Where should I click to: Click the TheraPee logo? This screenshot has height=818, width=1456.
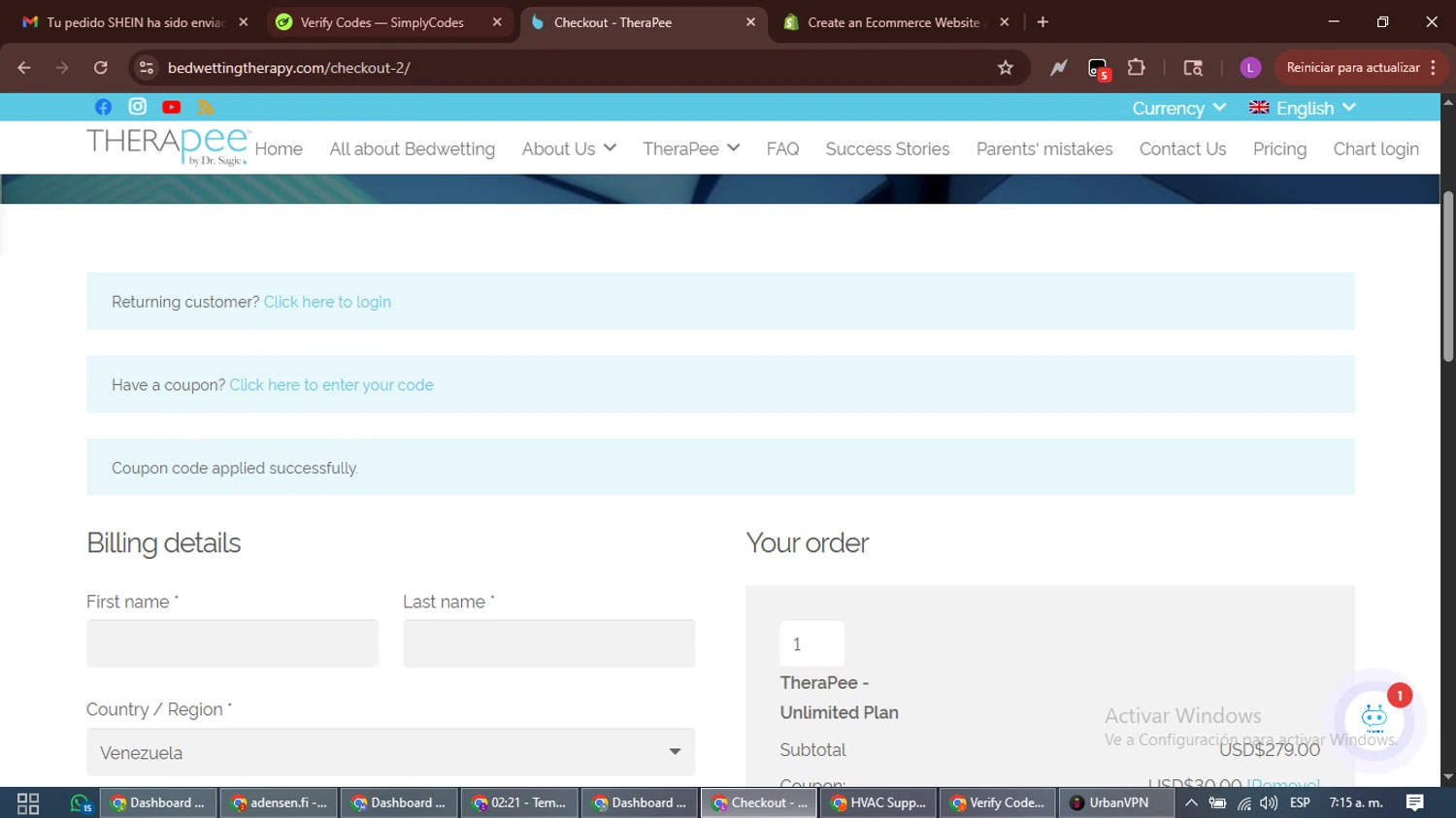[x=169, y=147]
